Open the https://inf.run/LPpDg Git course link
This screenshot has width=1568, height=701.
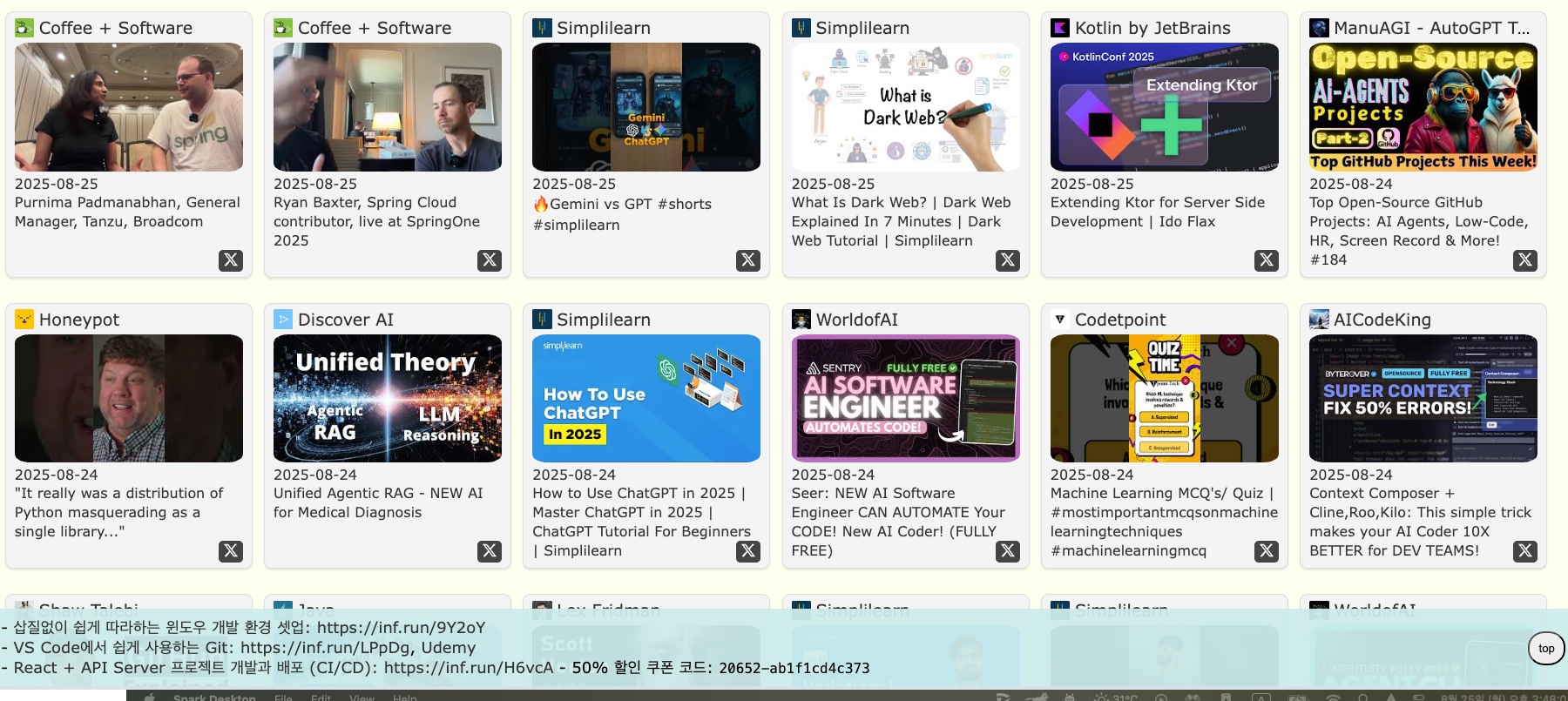(327, 647)
